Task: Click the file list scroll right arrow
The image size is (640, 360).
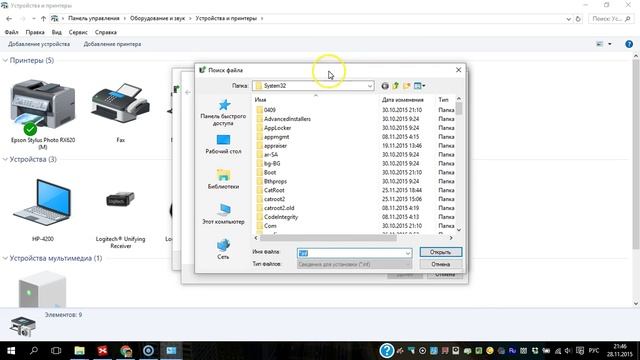Action: tap(451, 238)
